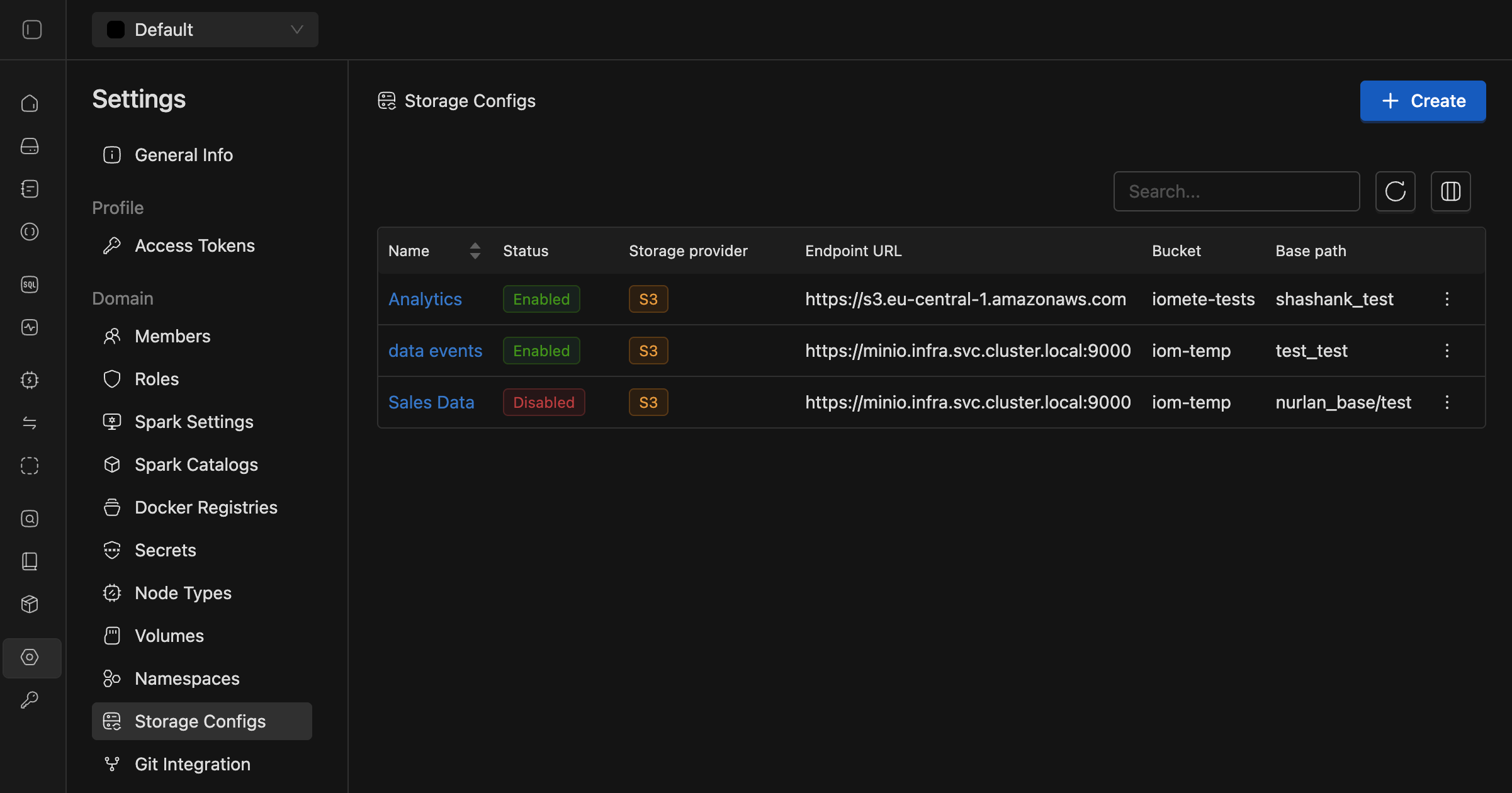Open the Settings hexagon icon in left rail

point(31,658)
